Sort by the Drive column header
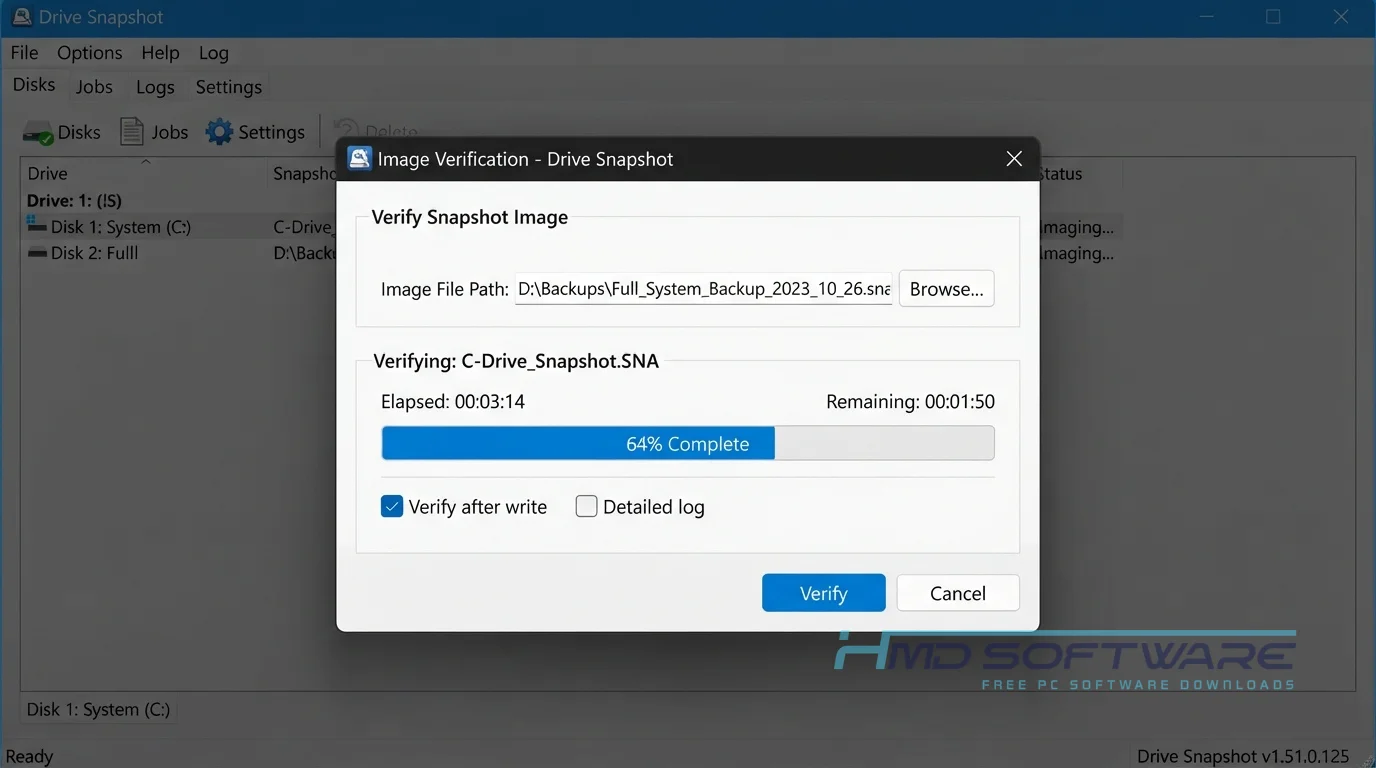Image resolution: width=1376 pixels, height=768 pixels. click(145, 173)
